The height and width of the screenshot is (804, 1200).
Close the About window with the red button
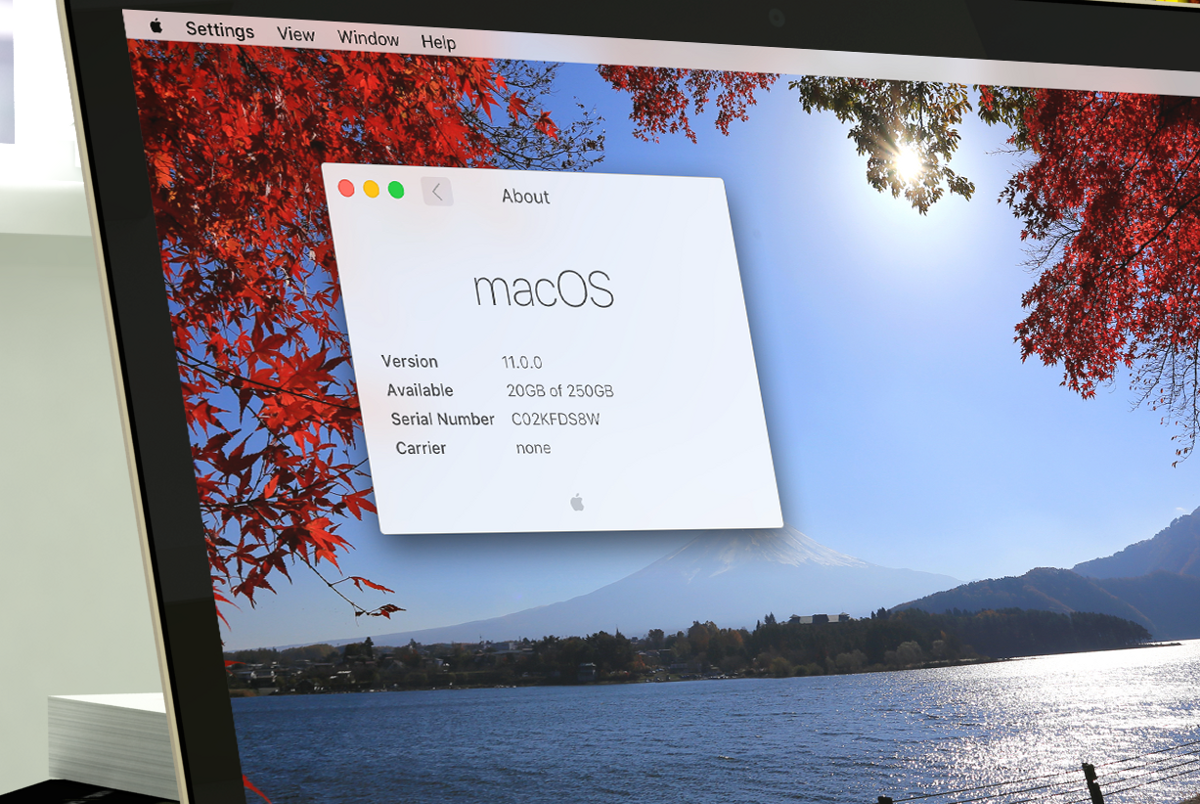(346, 188)
